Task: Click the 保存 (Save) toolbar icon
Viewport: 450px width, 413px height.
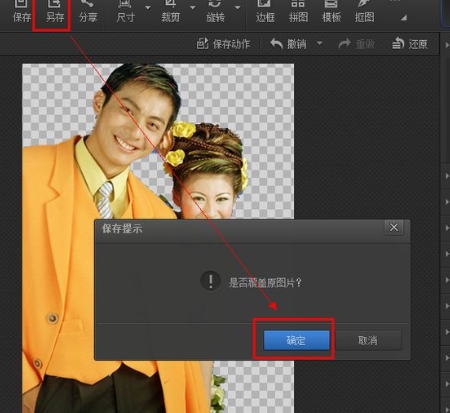Action: (x=22, y=12)
